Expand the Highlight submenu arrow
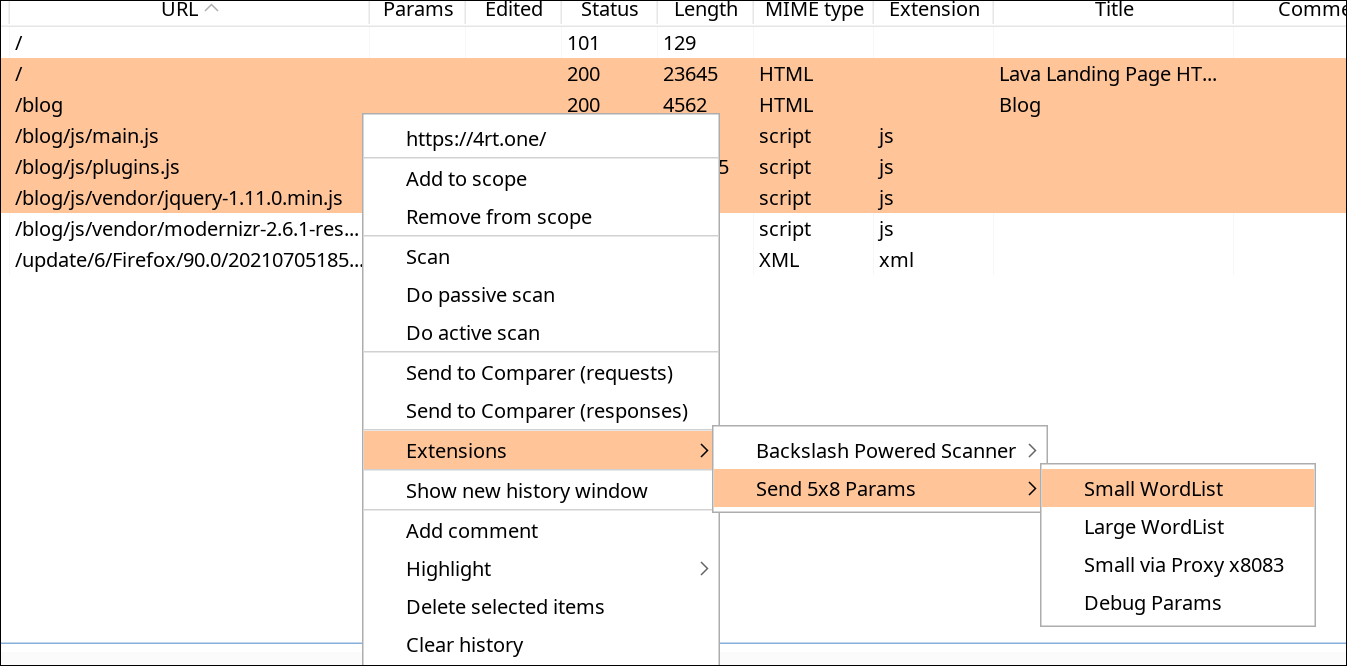This screenshot has height=666, width=1347. point(705,569)
